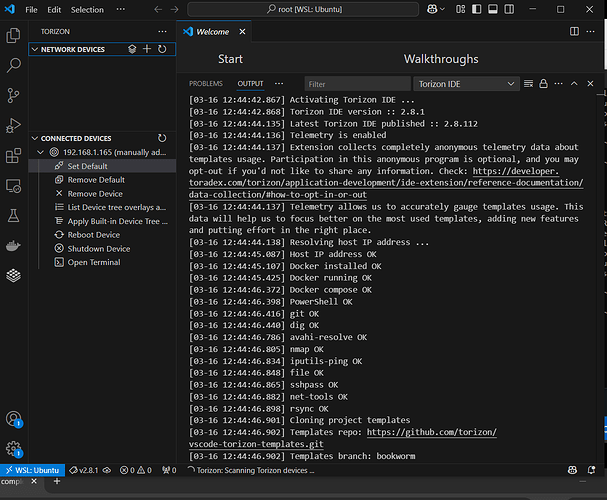The width and height of the screenshot is (607, 500).
Task: Toggle output scroll lock
Action: coord(544,84)
